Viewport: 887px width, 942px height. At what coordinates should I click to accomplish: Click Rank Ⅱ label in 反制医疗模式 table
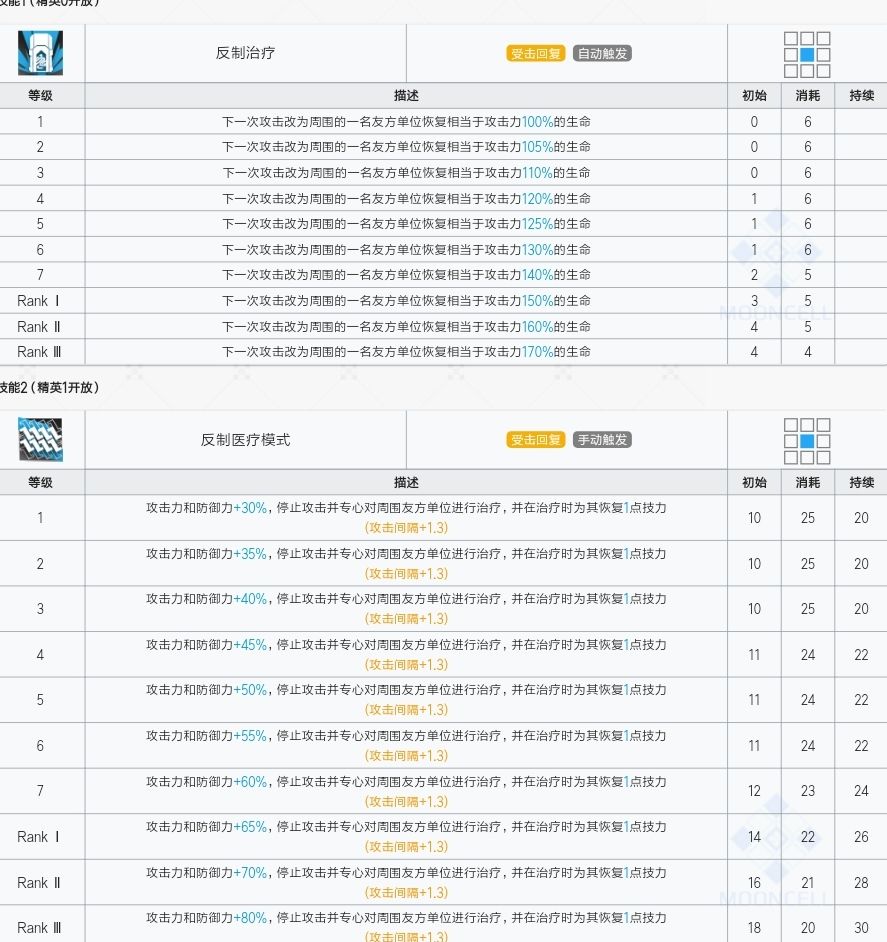(39, 883)
